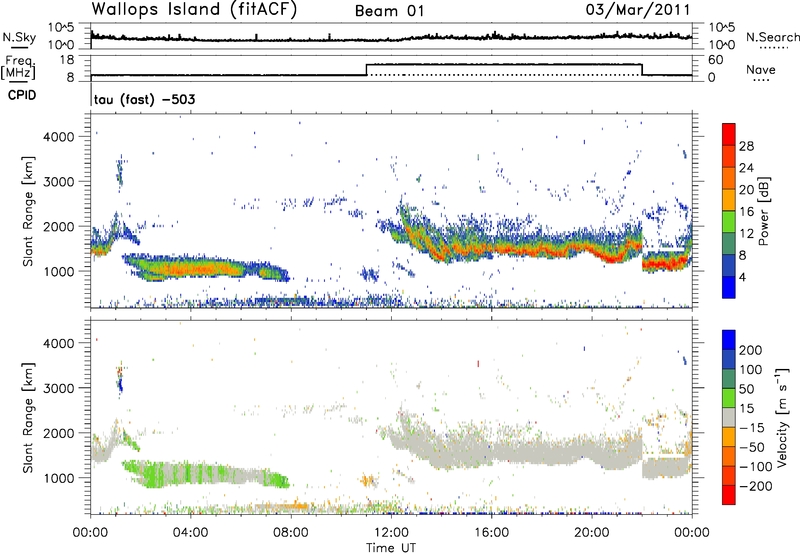The image size is (800, 554).
Task: Click the gray segment of Velocity colorbar
Action: point(729,417)
